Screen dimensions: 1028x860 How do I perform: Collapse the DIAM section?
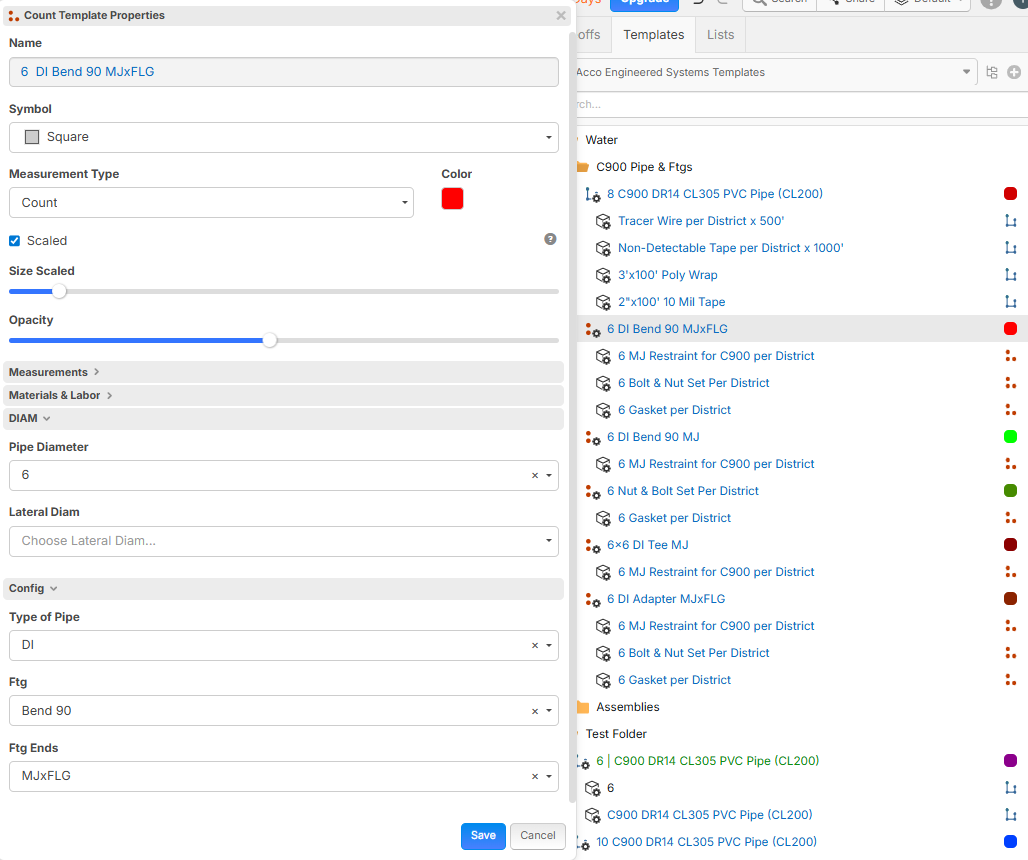[29, 418]
